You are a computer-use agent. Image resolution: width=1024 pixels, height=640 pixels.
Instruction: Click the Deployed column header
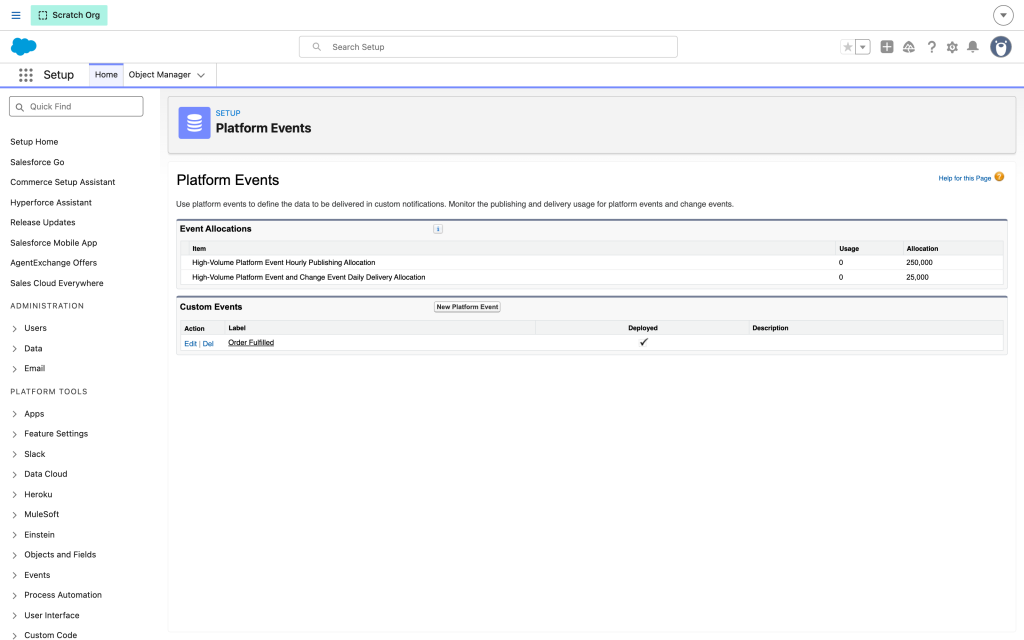click(643, 328)
